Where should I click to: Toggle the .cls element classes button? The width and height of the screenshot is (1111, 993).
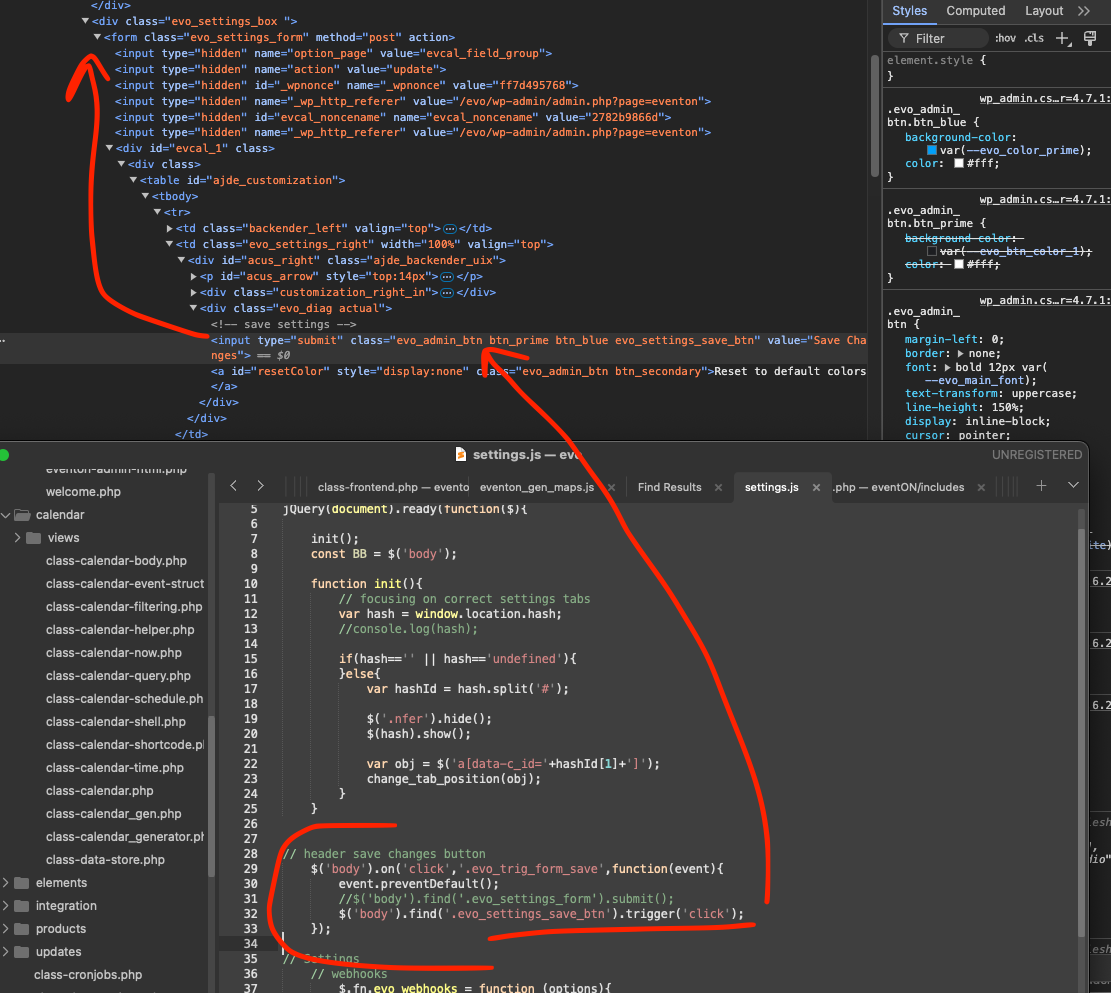[x=1034, y=38]
